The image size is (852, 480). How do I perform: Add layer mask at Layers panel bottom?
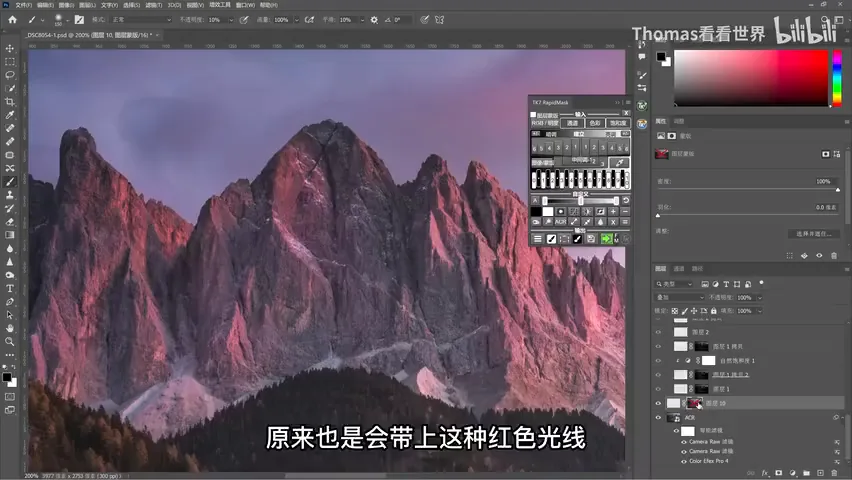pyautogui.click(x=779, y=473)
